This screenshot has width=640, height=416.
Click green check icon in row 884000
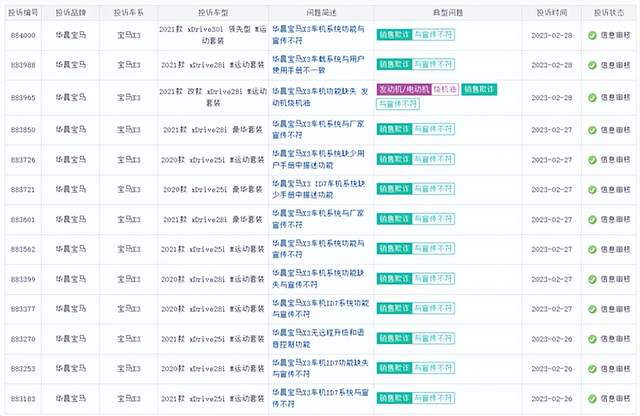593,35
